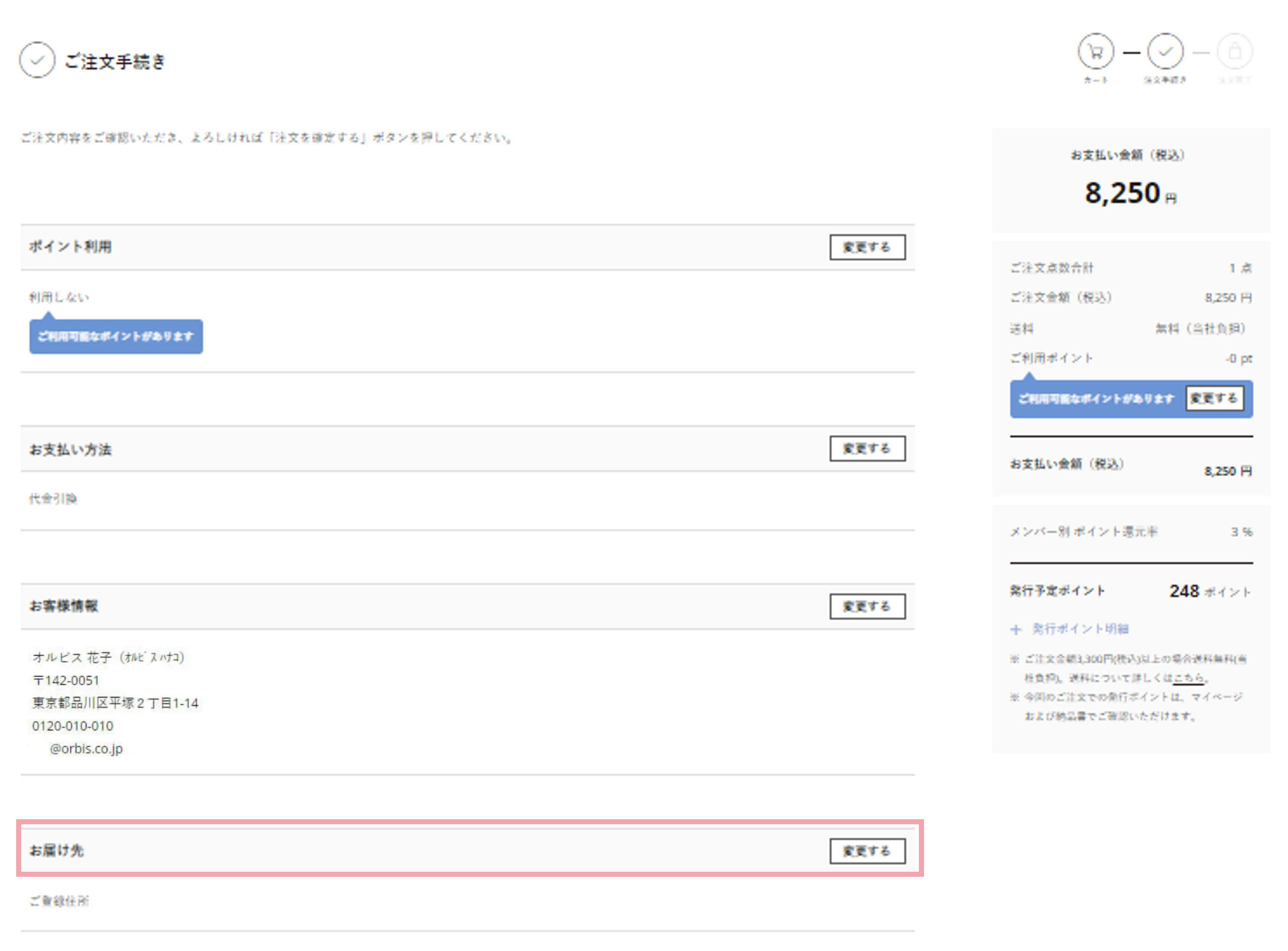Click the 0120-010-010 phone number
This screenshot has height=951, width=1288.
pos(73,726)
